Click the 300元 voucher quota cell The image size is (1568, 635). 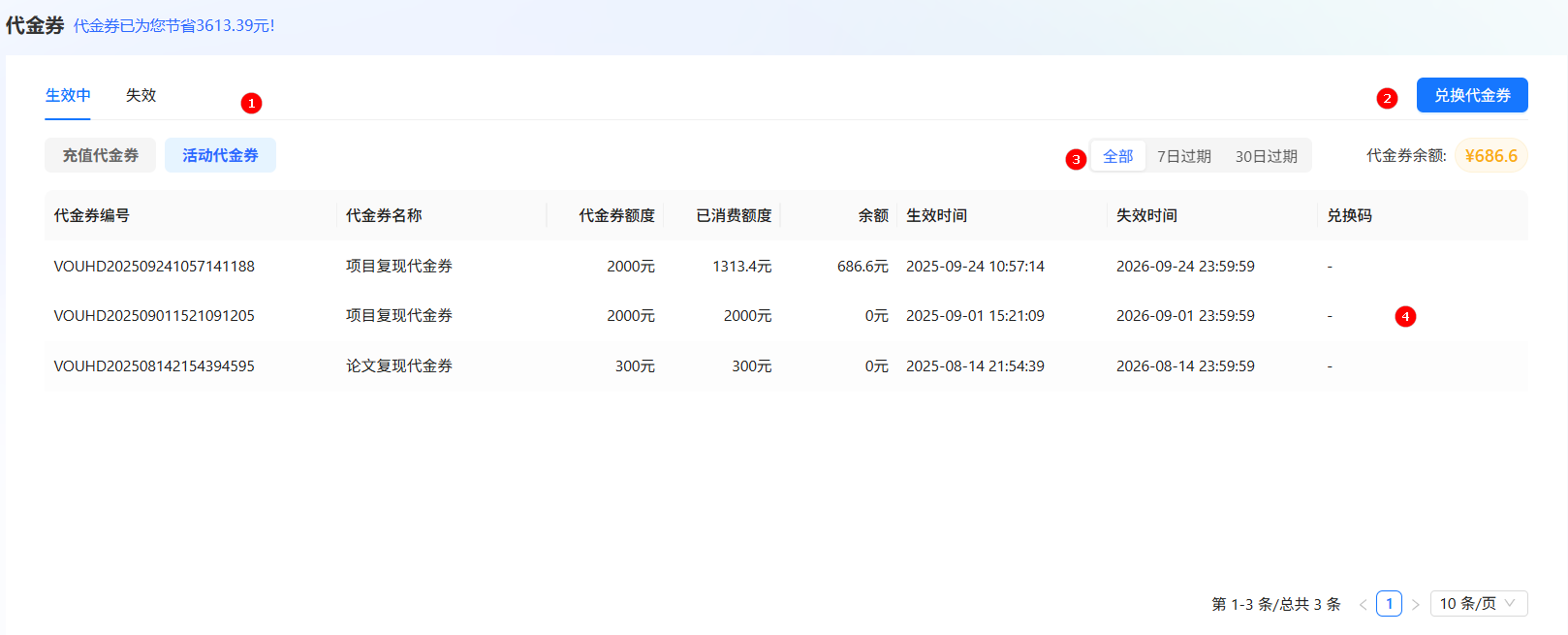(x=635, y=365)
